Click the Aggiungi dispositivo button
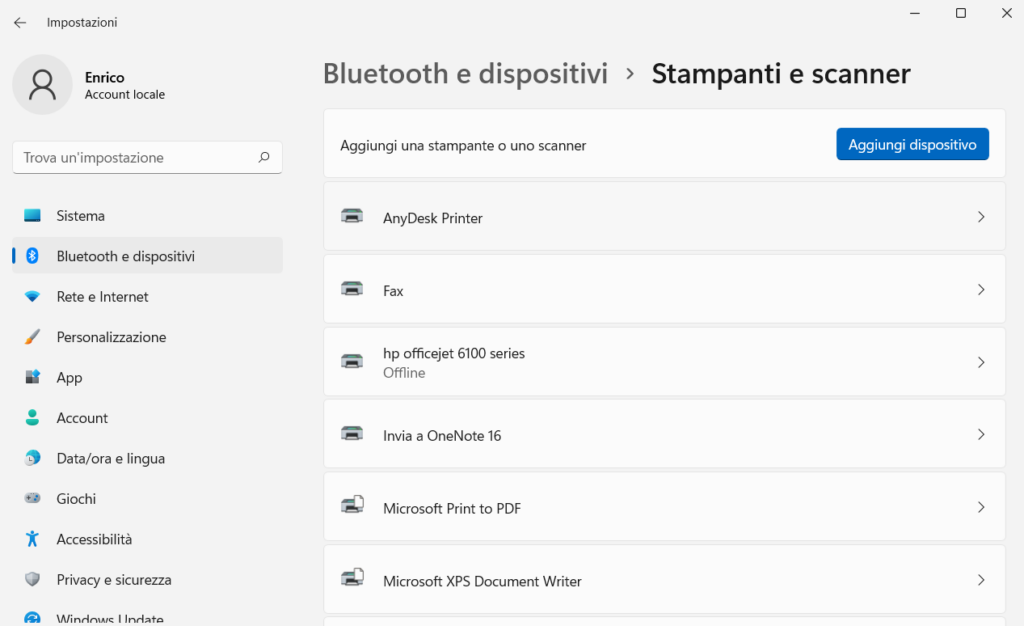The image size is (1024, 626). (x=912, y=144)
